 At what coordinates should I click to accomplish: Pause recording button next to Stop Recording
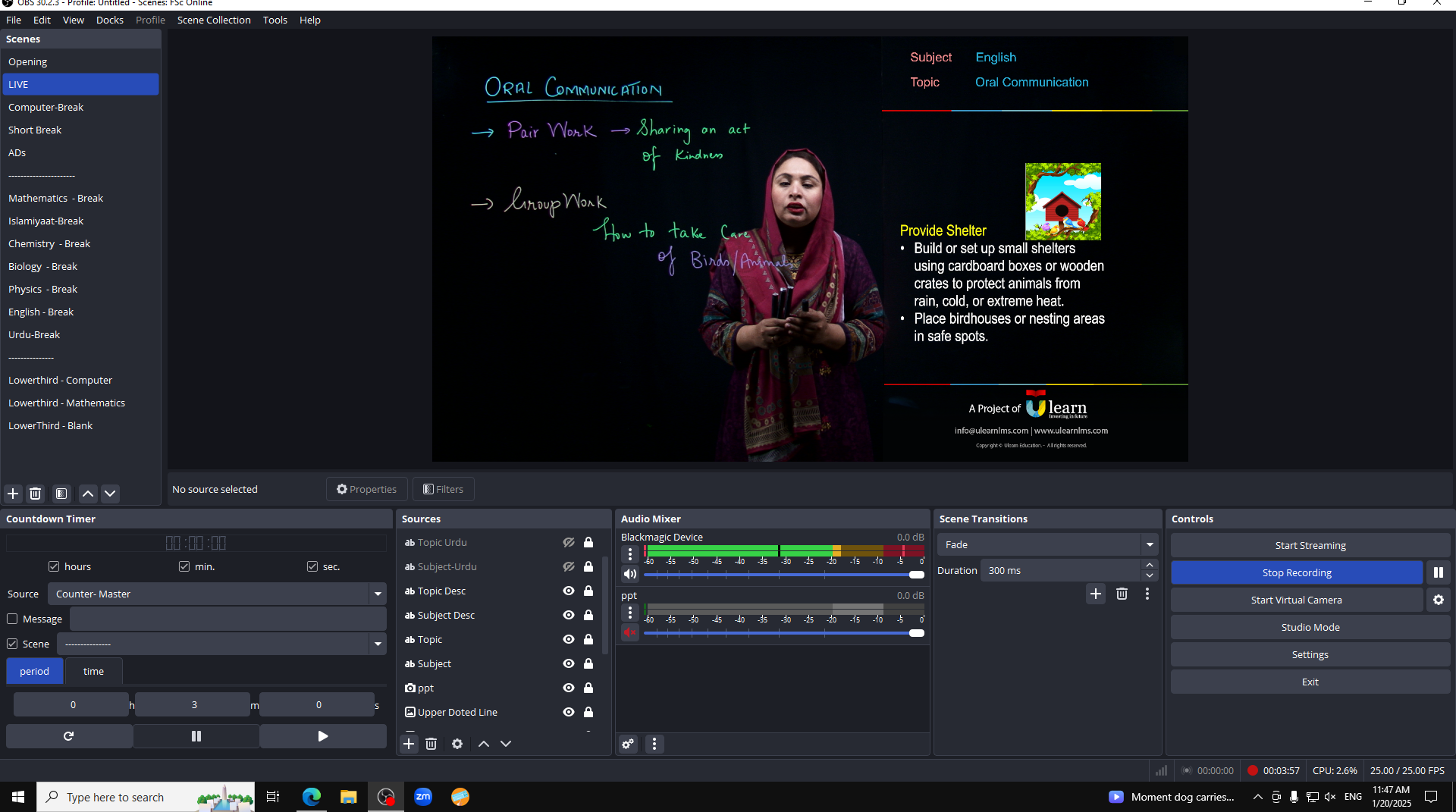(1439, 572)
